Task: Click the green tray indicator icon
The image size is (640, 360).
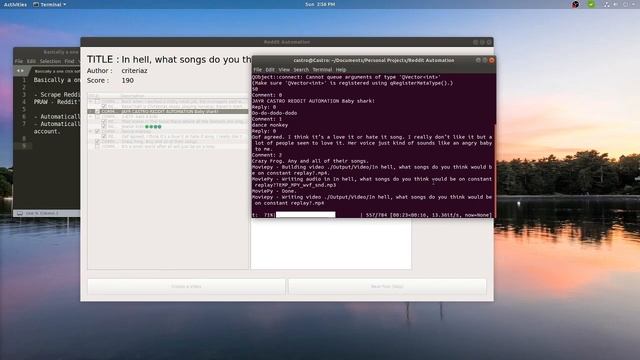Action: click(591, 4)
